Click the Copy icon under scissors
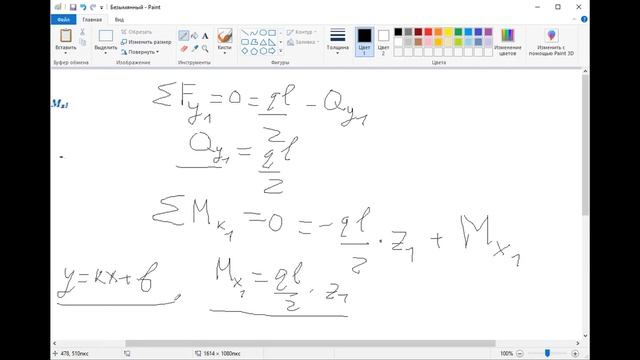640x360 pixels. (82, 42)
